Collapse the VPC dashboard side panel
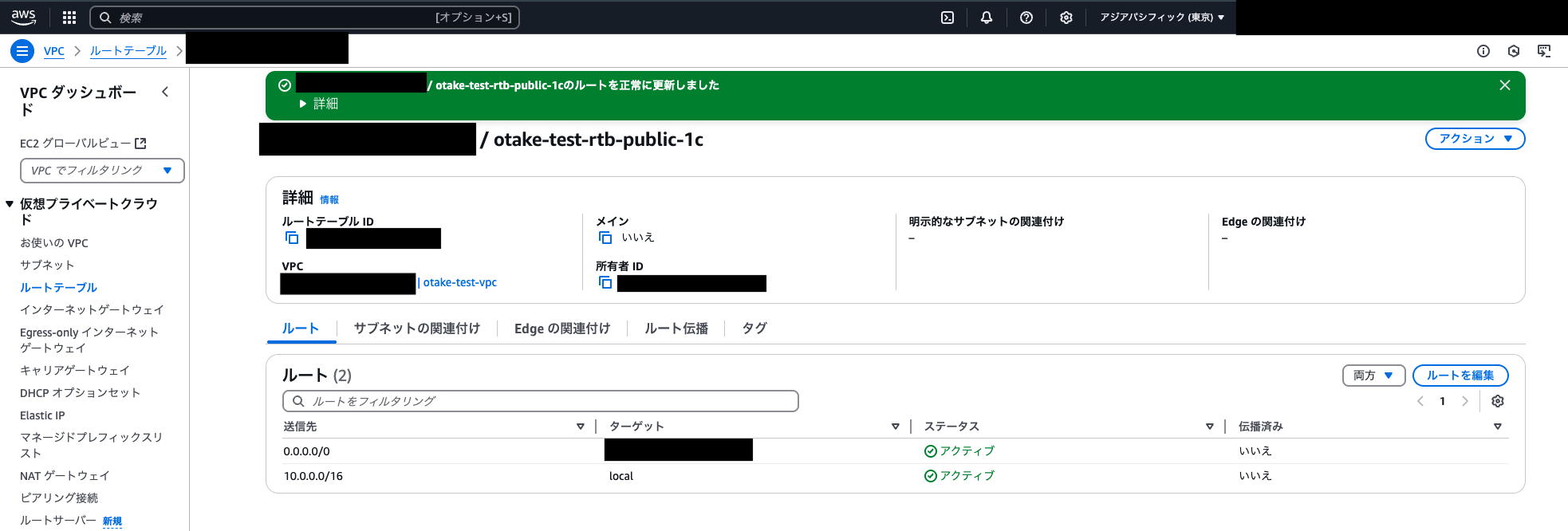 165,92
